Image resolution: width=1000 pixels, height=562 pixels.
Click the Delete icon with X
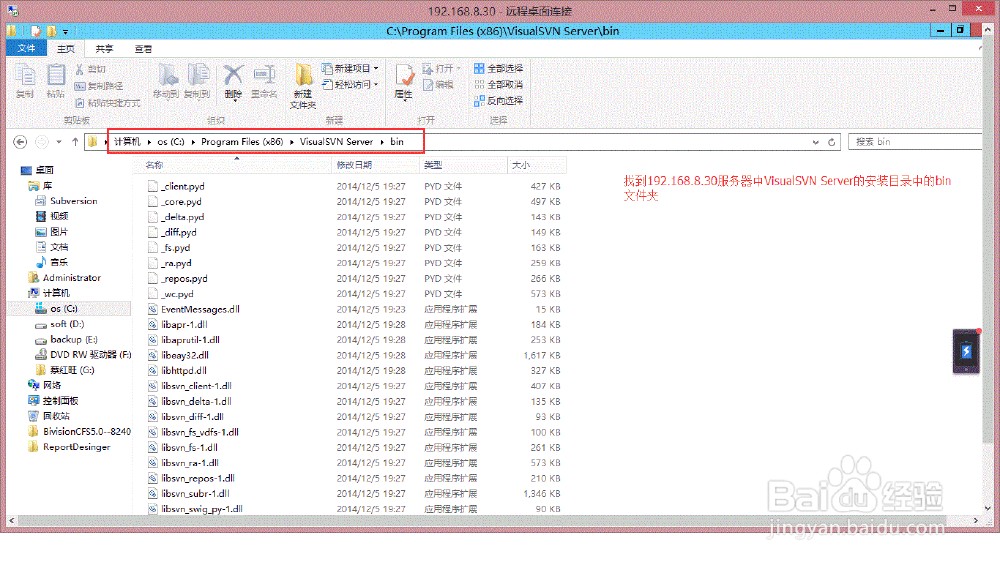[233, 75]
